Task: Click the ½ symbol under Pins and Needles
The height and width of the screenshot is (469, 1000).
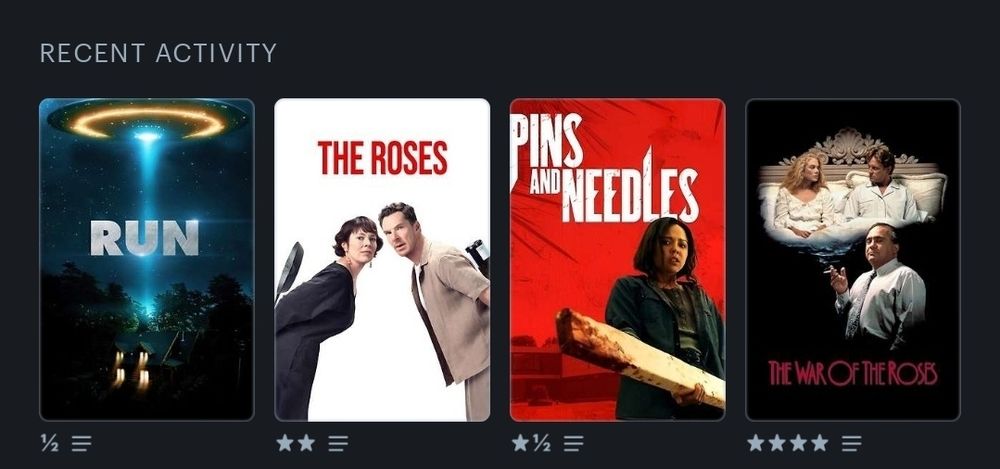Action: click(541, 443)
